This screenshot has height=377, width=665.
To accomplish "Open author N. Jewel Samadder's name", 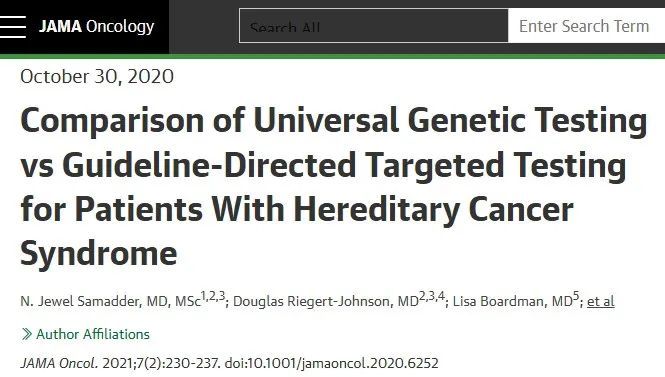I will [x=110, y=302].
